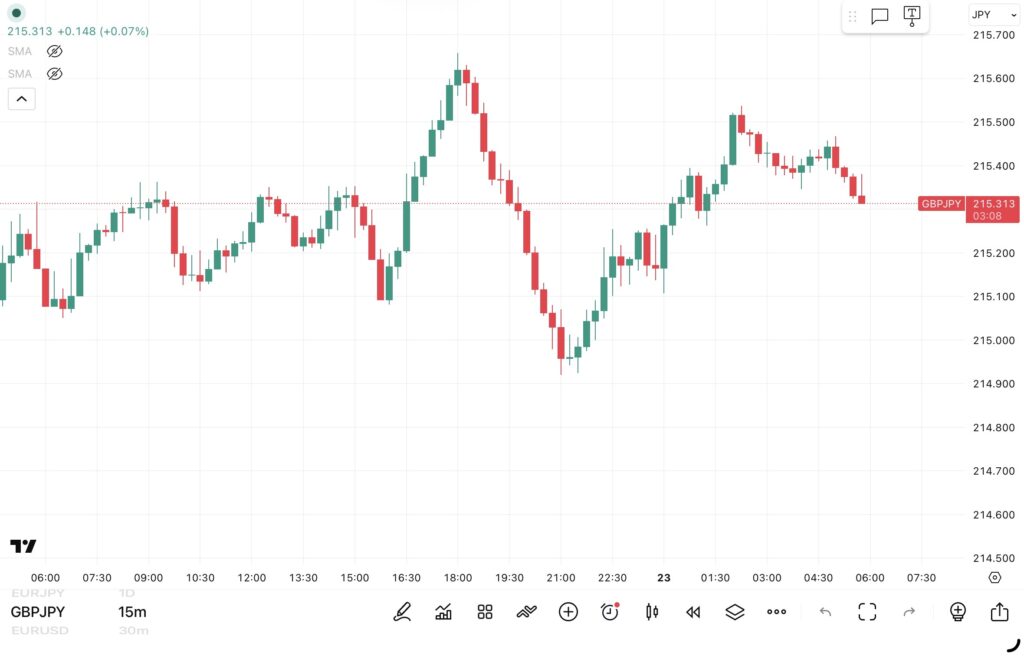Viewport: 1024px width, 656px height.
Task: Open the chart layout grid icon
Action: click(485, 611)
